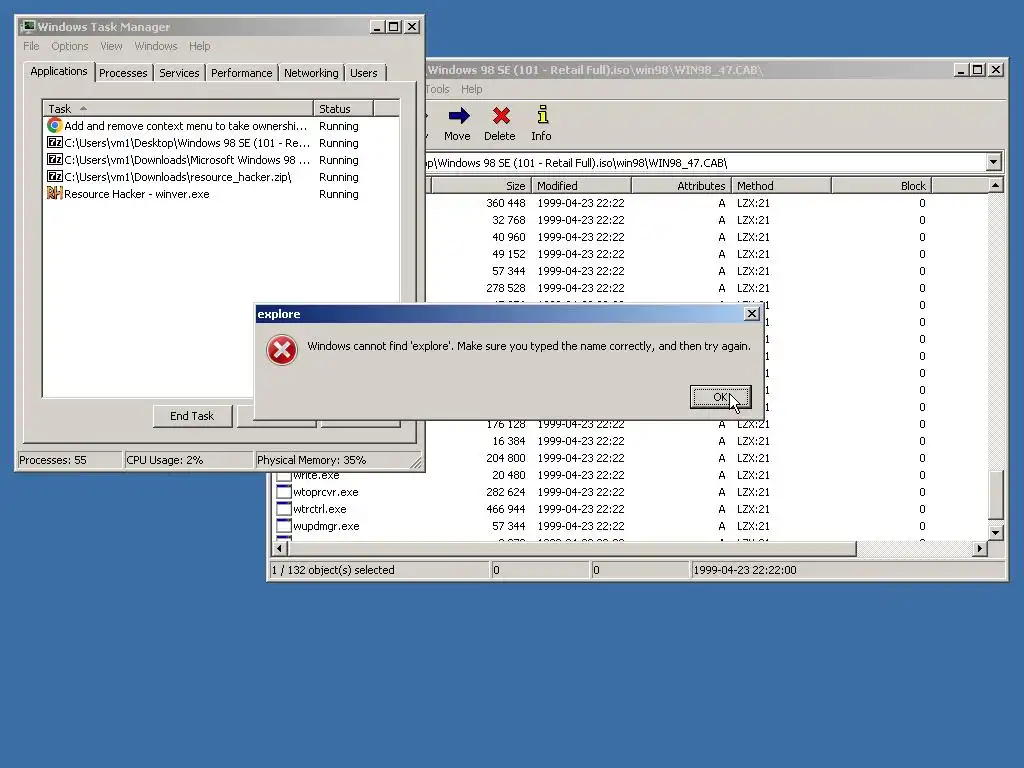Screen dimensions: 1024x768
Task: Open the Tools menu in 7-Zip
Action: coord(438,89)
